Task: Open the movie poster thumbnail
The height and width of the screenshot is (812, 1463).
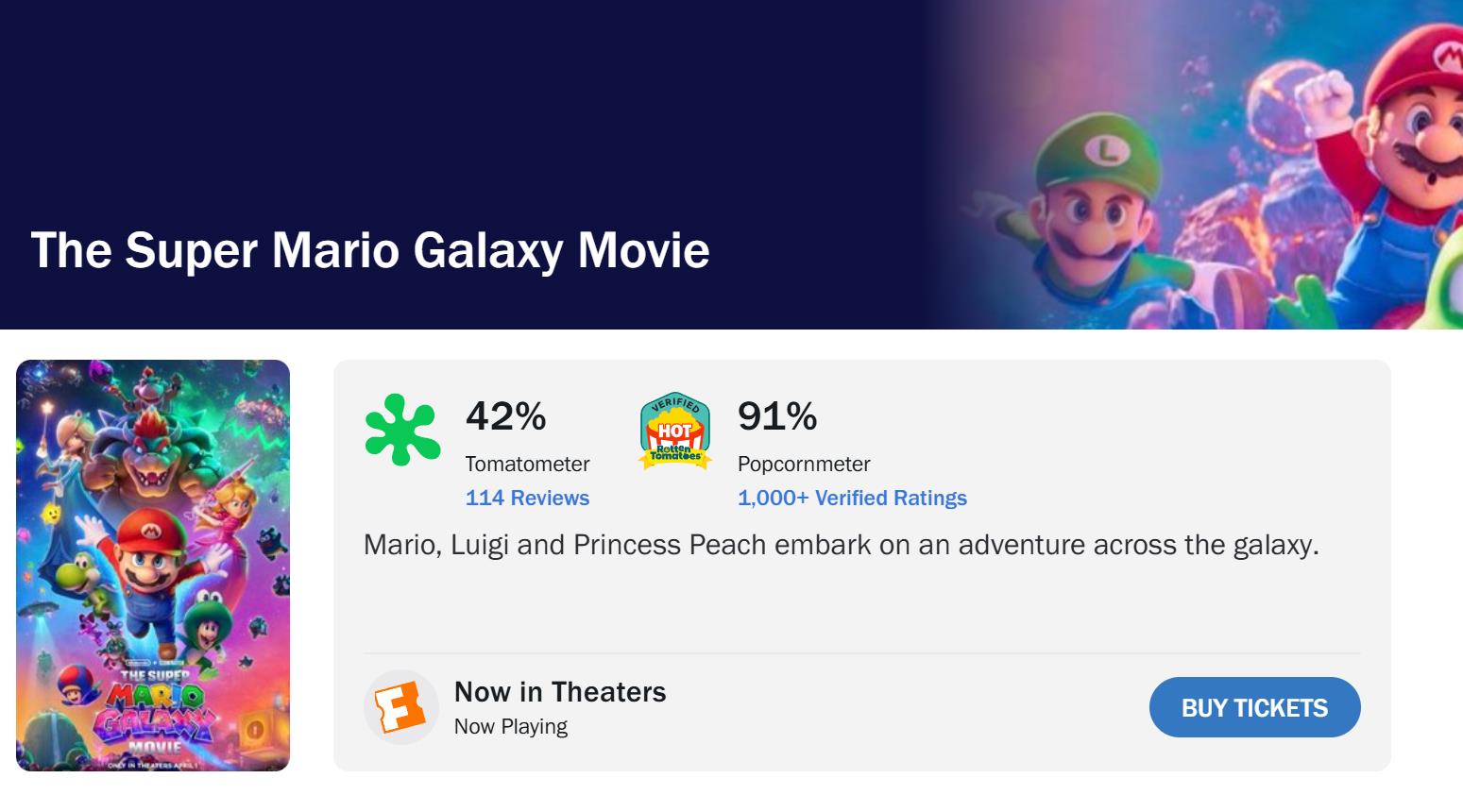Action: click(153, 565)
